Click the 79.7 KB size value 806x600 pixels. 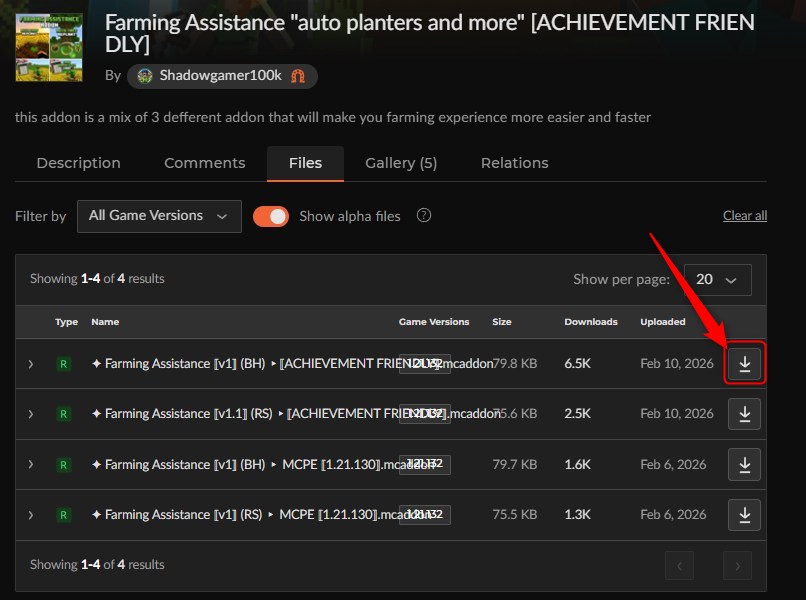pyautogui.click(x=515, y=464)
